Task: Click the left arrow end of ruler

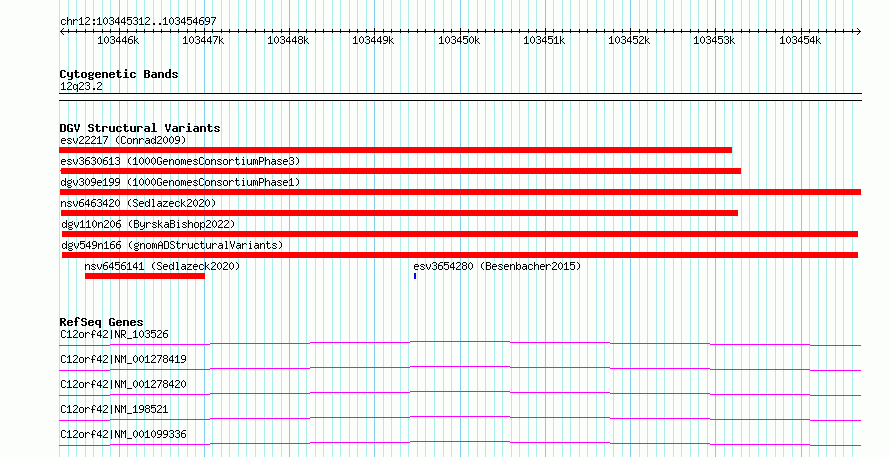Action: 62,32
